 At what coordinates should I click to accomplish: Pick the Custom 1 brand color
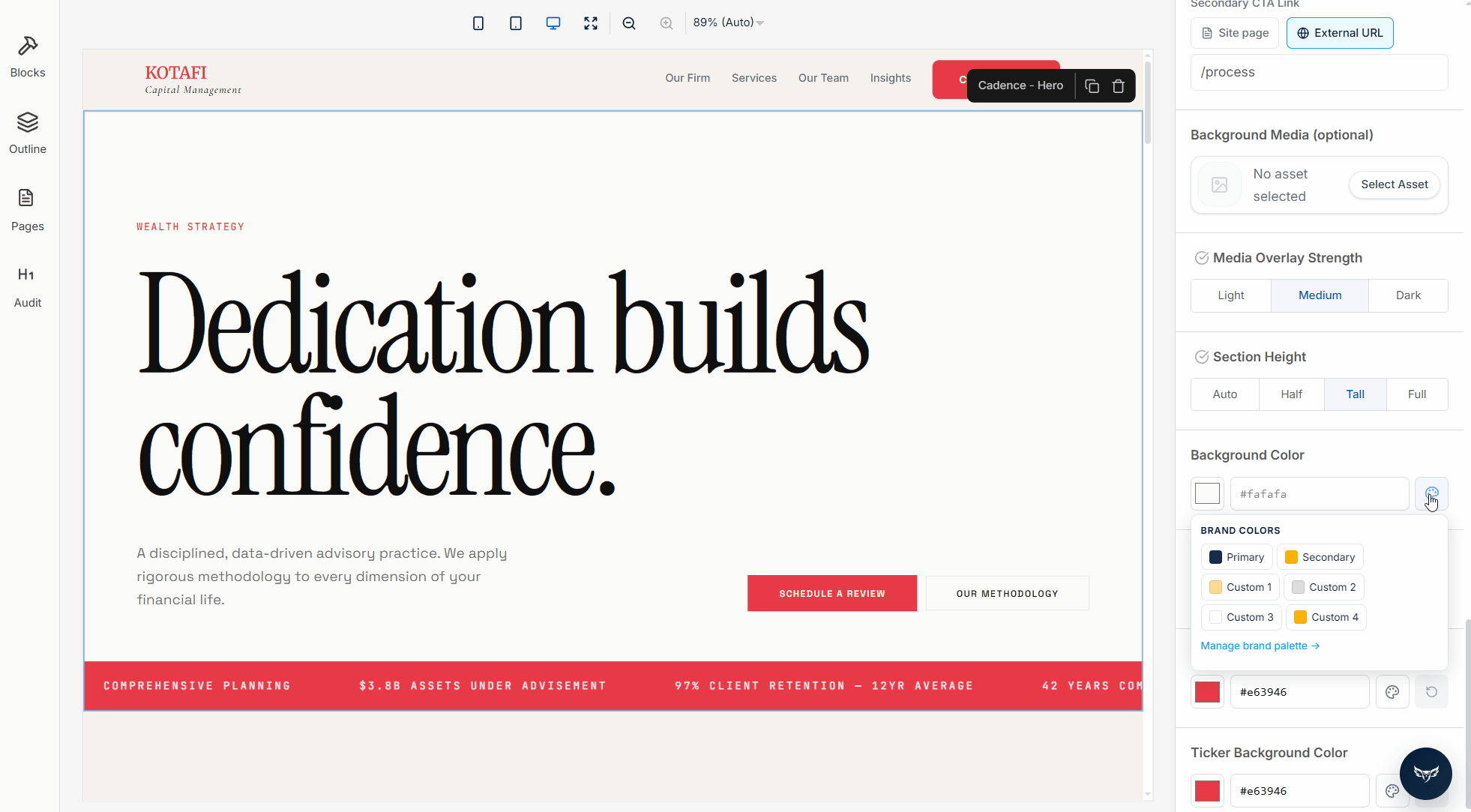click(x=1240, y=587)
